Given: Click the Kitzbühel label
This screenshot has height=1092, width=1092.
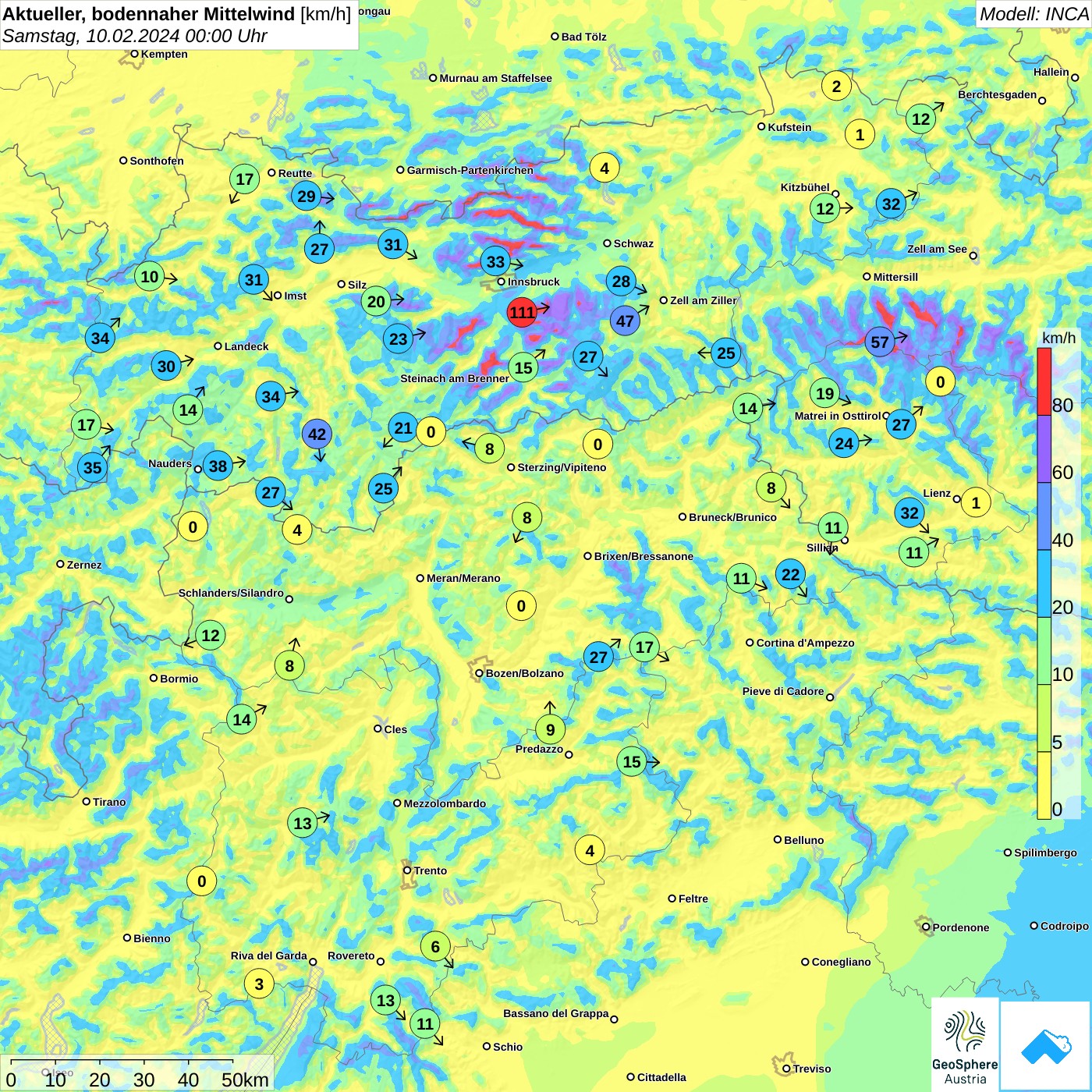Looking at the screenshot, I should click(x=805, y=187).
